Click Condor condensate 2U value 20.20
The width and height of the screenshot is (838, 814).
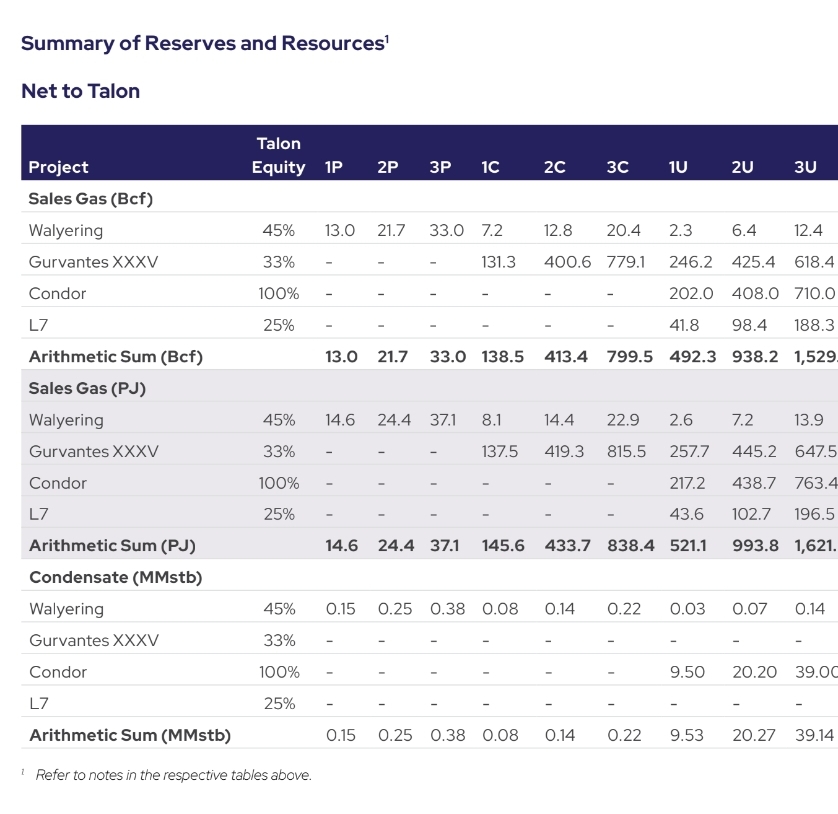pyautogui.click(x=754, y=672)
